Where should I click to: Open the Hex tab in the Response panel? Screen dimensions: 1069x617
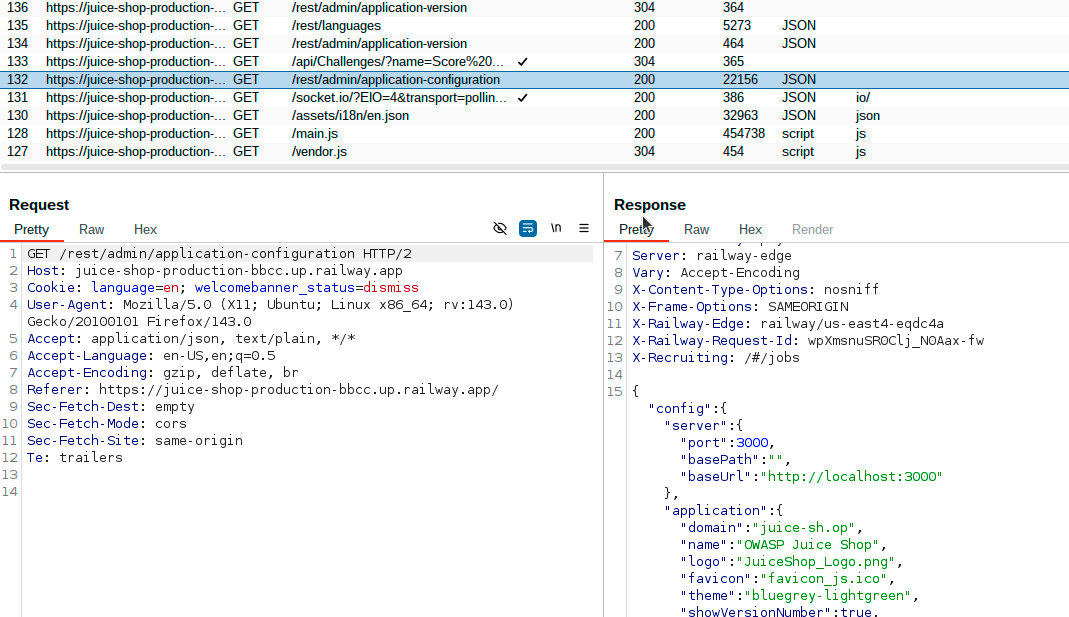(750, 229)
